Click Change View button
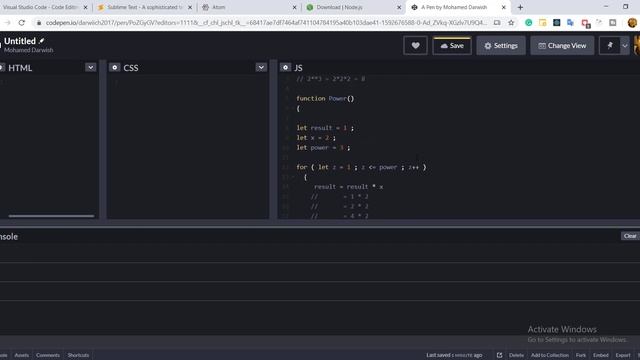 point(562,46)
